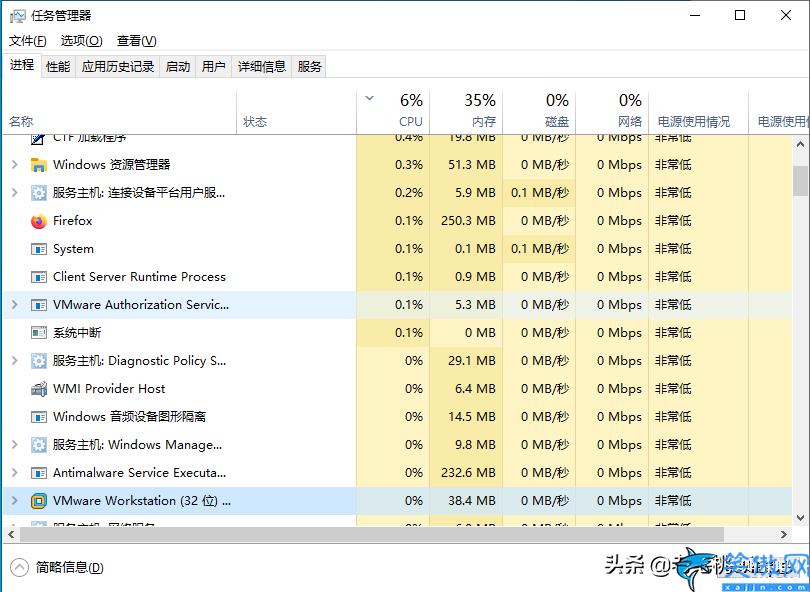Click the Windows 音频设备图形隔离 icon
Image resolution: width=810 pixels, height=592 pixels.
coord(39,417)
